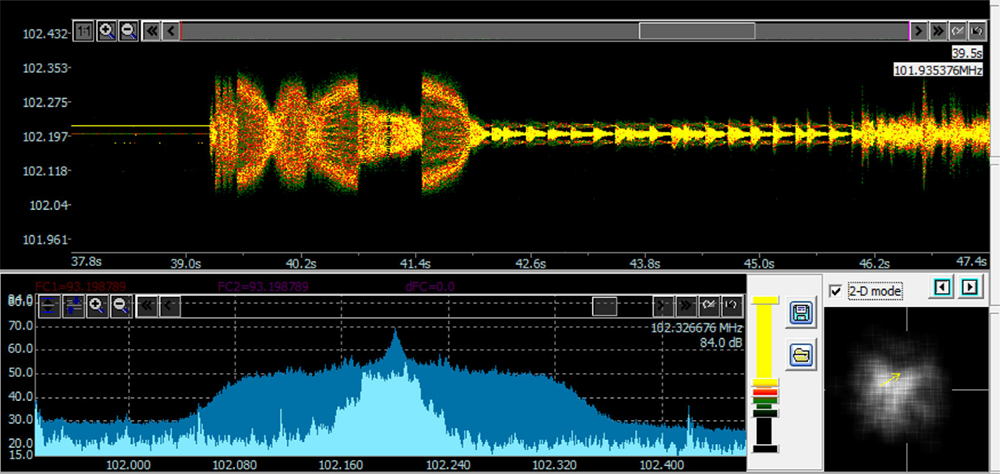Click the next arrow beside 2-D mode
1000x474 pixels.
coord(967,289)
